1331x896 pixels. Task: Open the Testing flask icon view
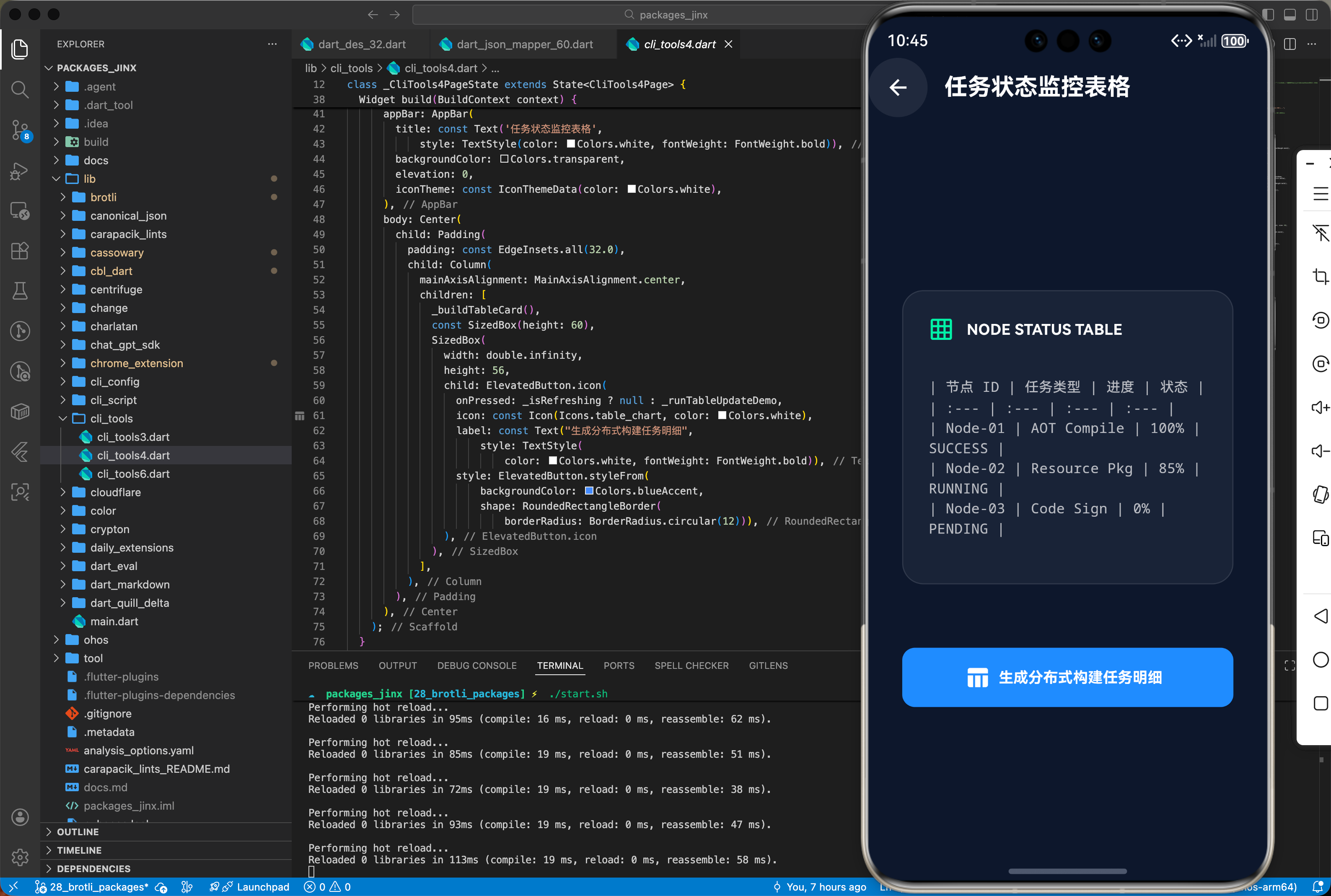point(20,291)
